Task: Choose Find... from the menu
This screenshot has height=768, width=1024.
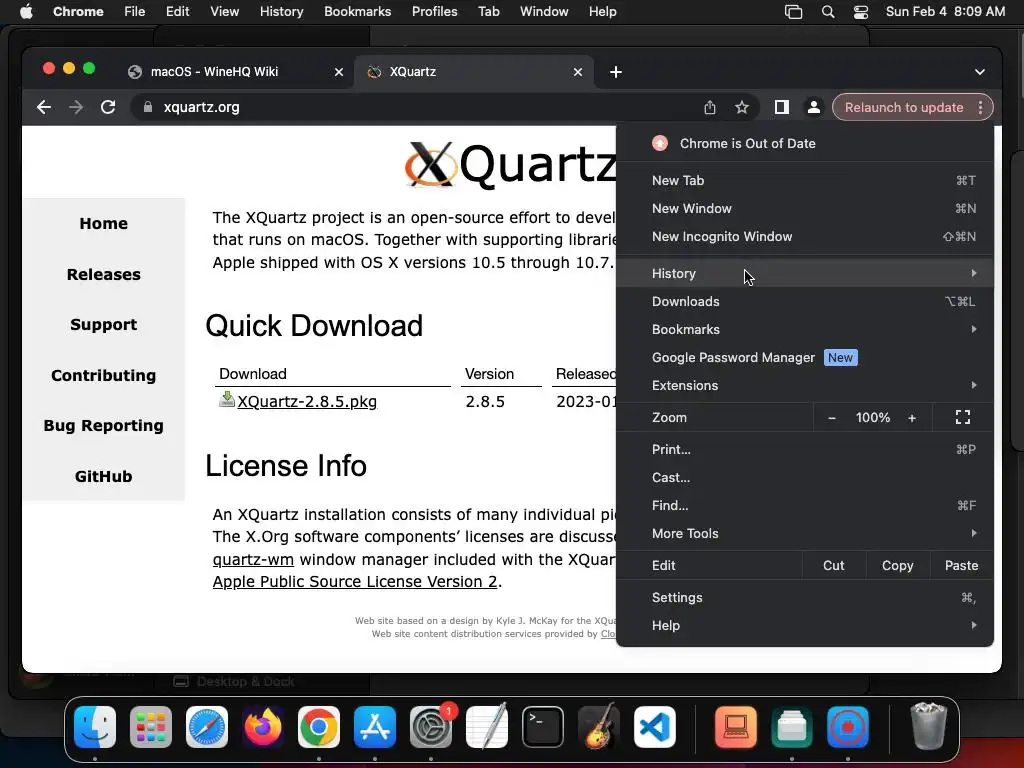Action: coord(805,505)
